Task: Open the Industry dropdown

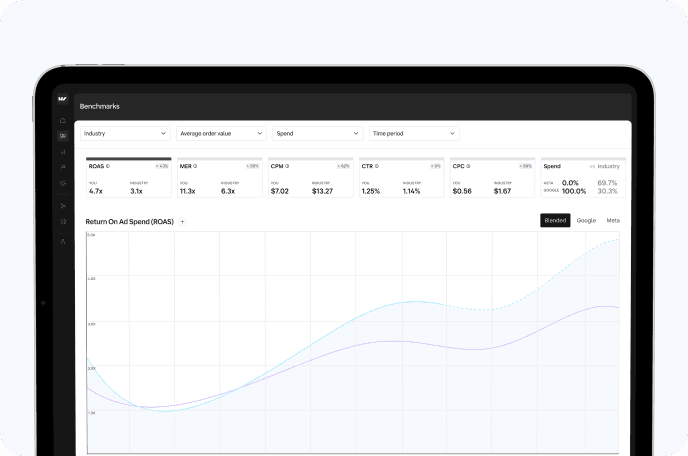Action: click(125, 133)
